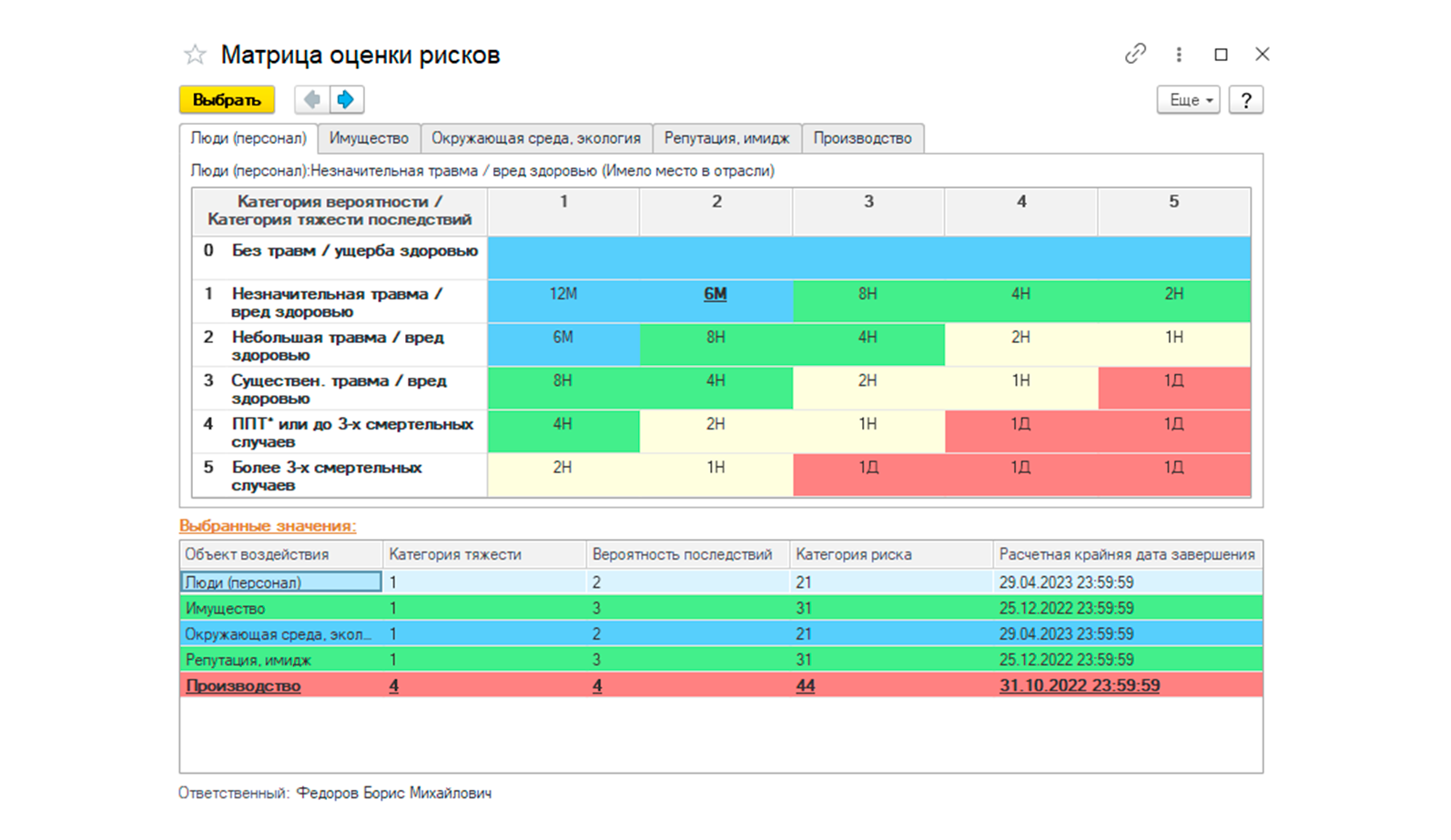This screenshot has height=840, width=1451.
Task: Go to the Репутация, имидж tab
Action: [x=726, y=138]
